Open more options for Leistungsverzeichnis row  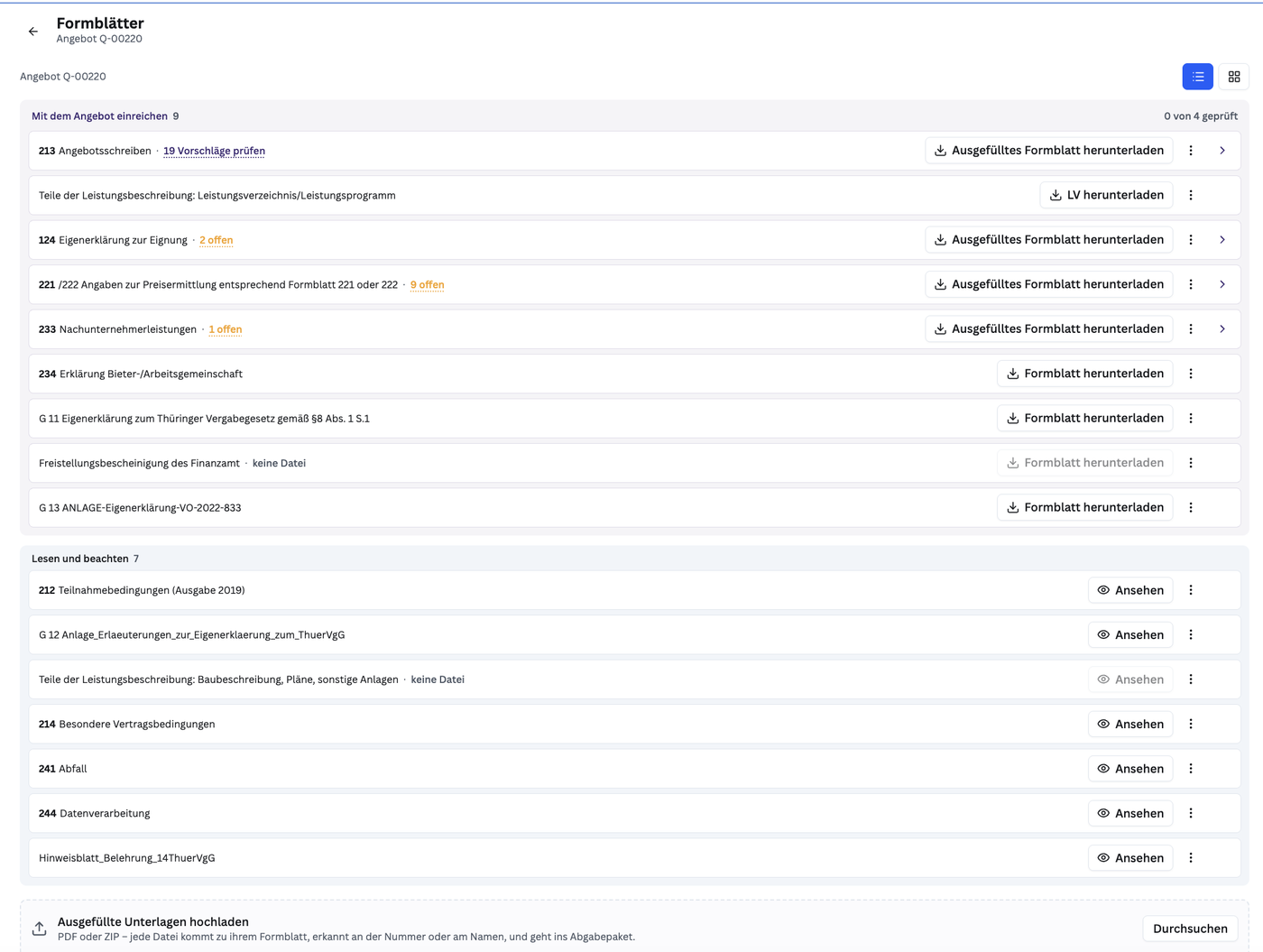(x=1191, y=195)
